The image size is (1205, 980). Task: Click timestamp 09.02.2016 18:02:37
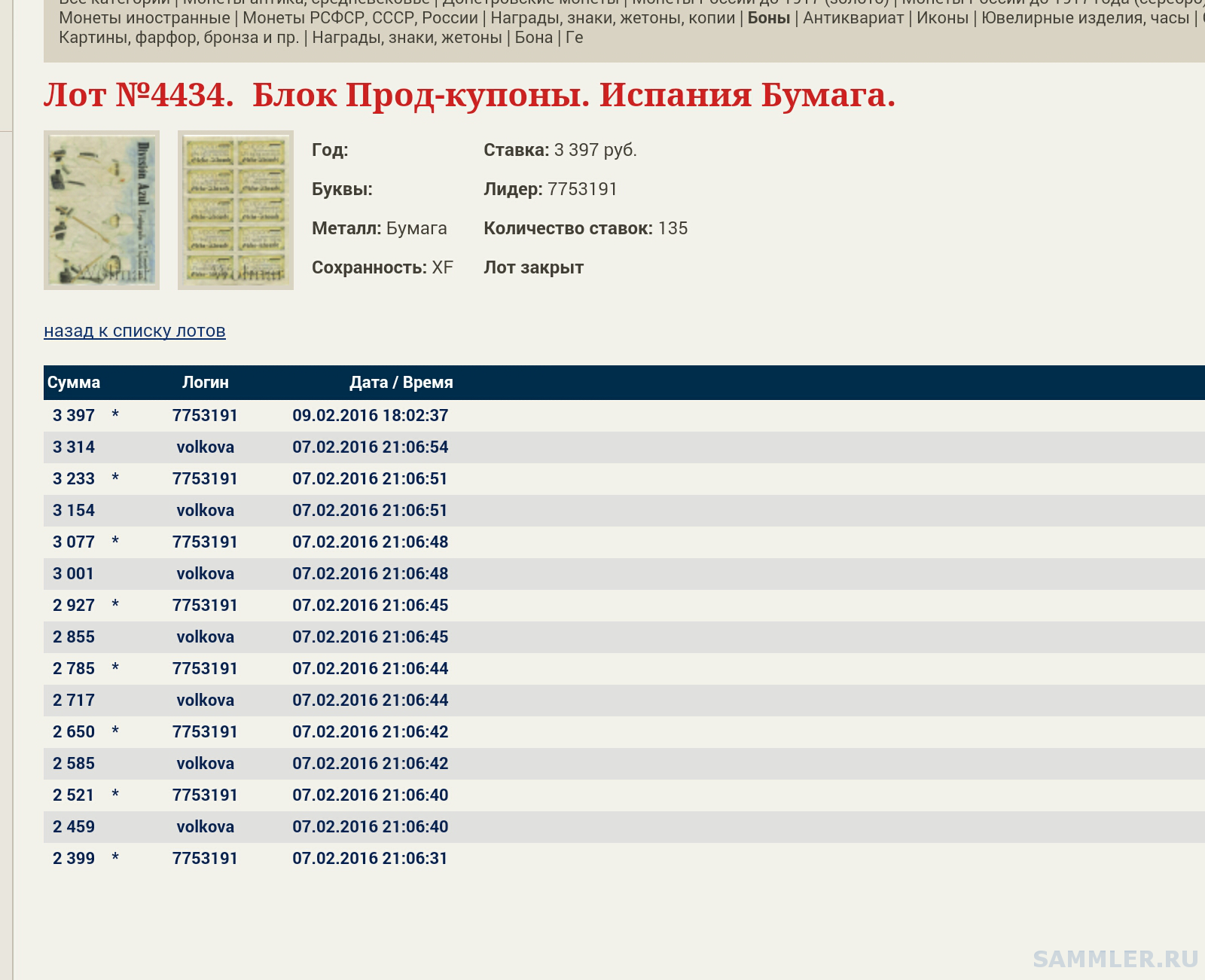point(371,415)
